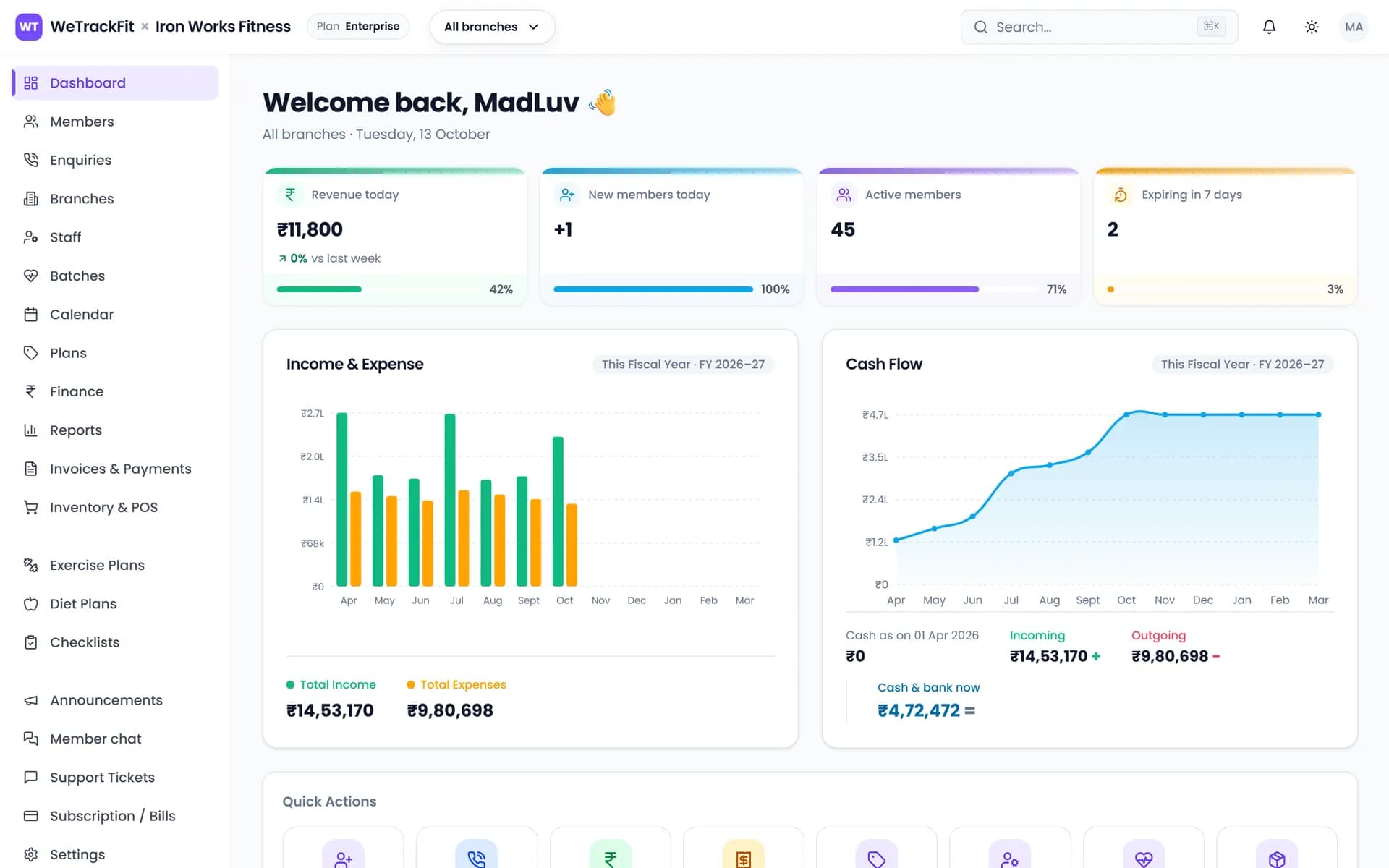Screen dimensions: 1389x868
Task: Click the Cash Flow fiscal year chip
Action: (x=1242, y=365)
